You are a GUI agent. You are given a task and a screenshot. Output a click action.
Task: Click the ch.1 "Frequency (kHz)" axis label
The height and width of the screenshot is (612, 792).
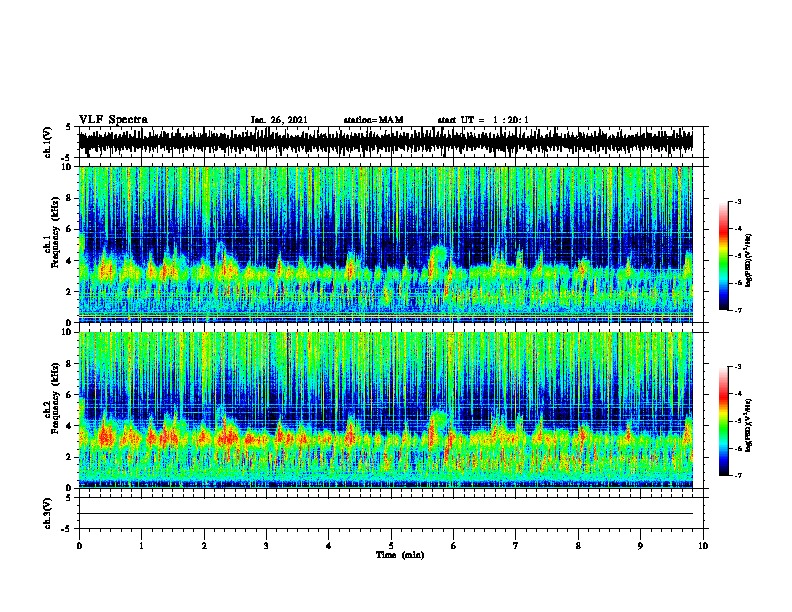[x=55, y=232]
